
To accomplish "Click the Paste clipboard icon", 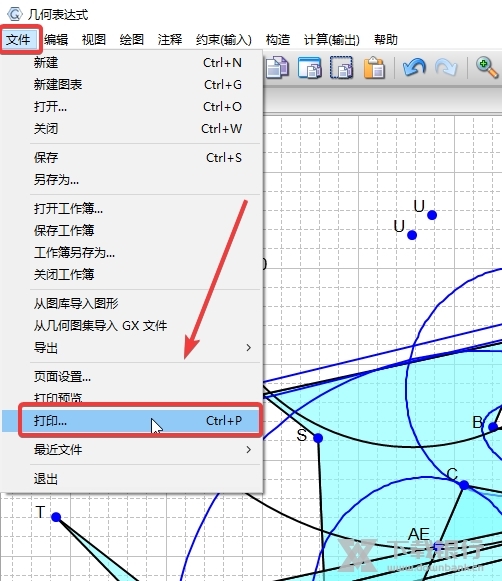I will (374, 67).
